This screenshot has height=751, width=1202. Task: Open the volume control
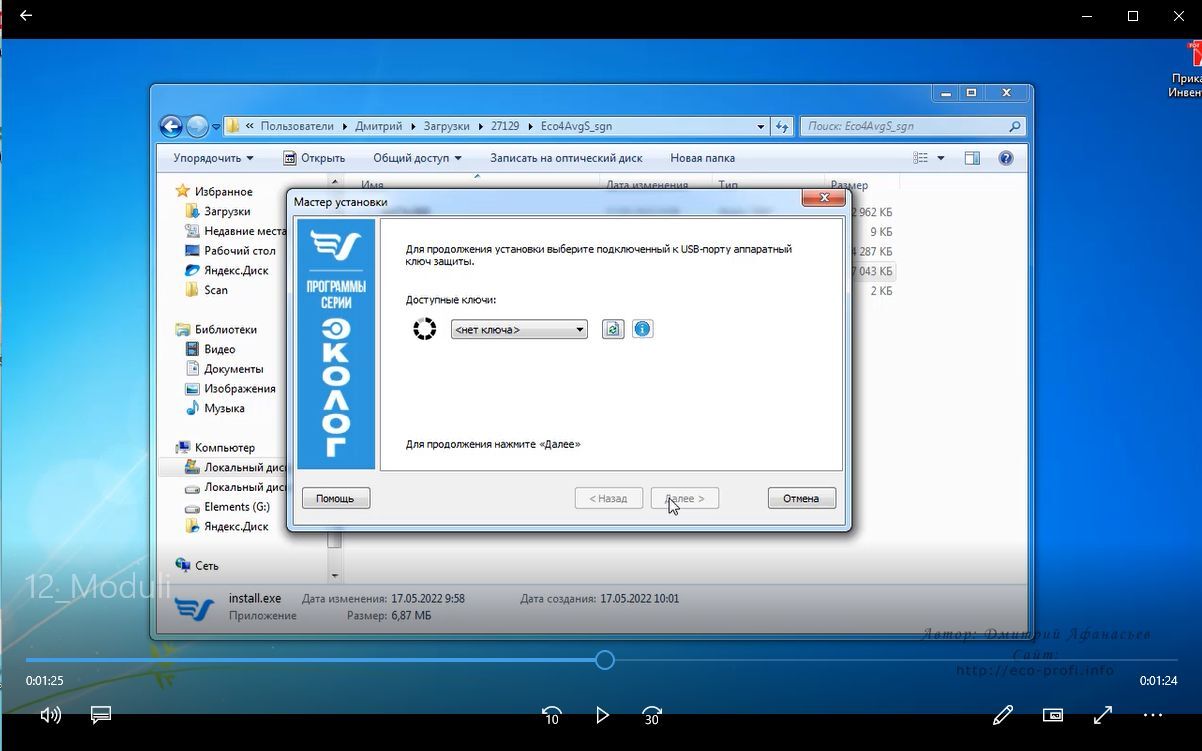coord(50,715)
